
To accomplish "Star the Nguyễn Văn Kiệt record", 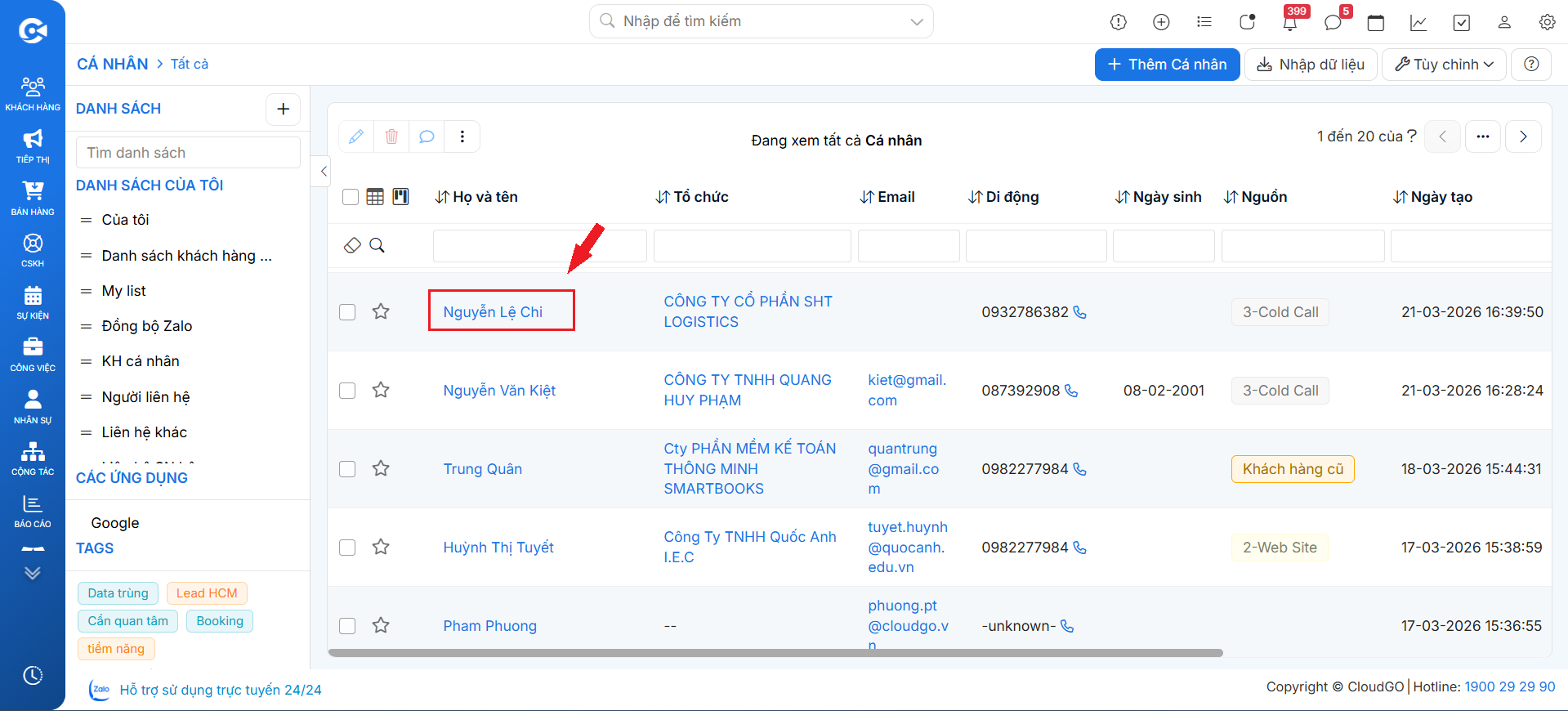I will pyautogui.click(x=381, y=390).
